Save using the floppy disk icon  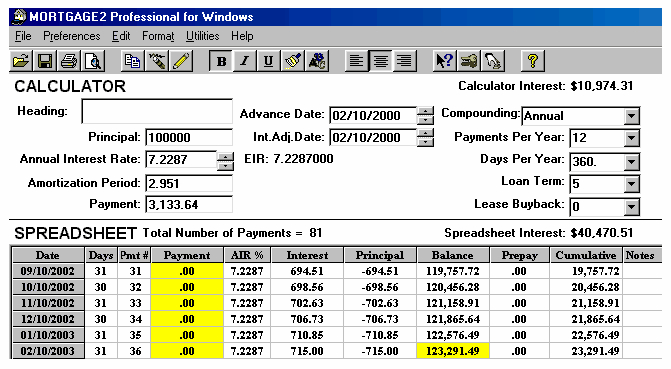[45, 61]
